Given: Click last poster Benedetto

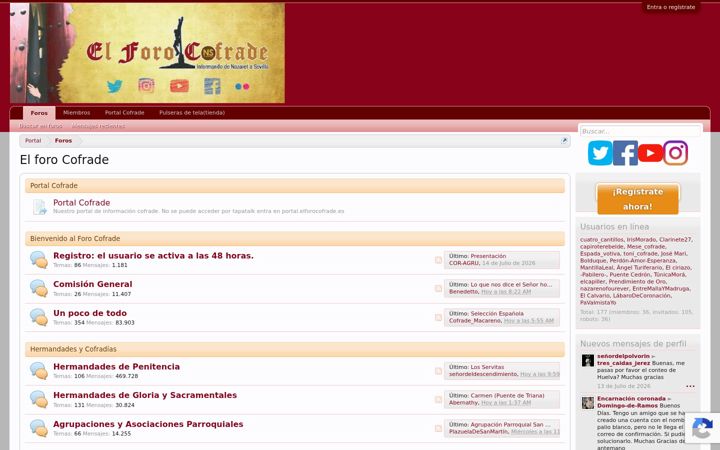Looking at the screenshot, I should (x=463, y=292).
